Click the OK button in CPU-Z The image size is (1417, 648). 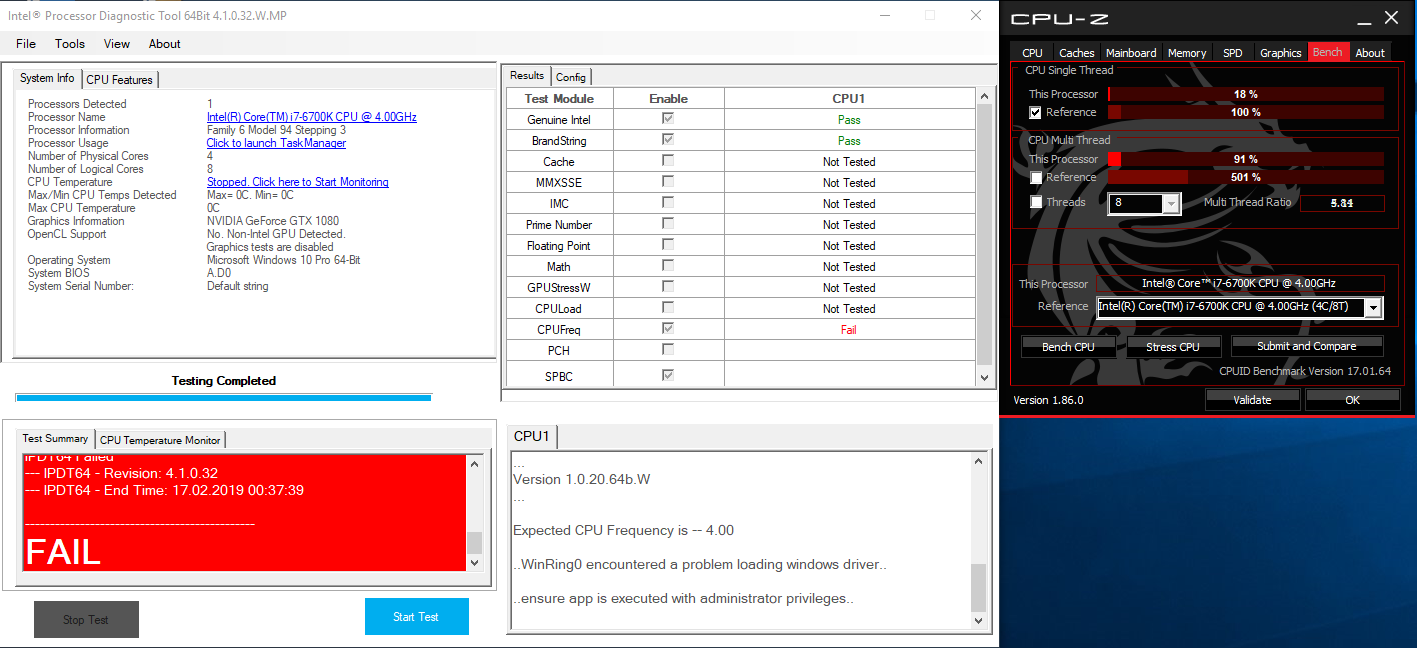(x=1352, y=399)
